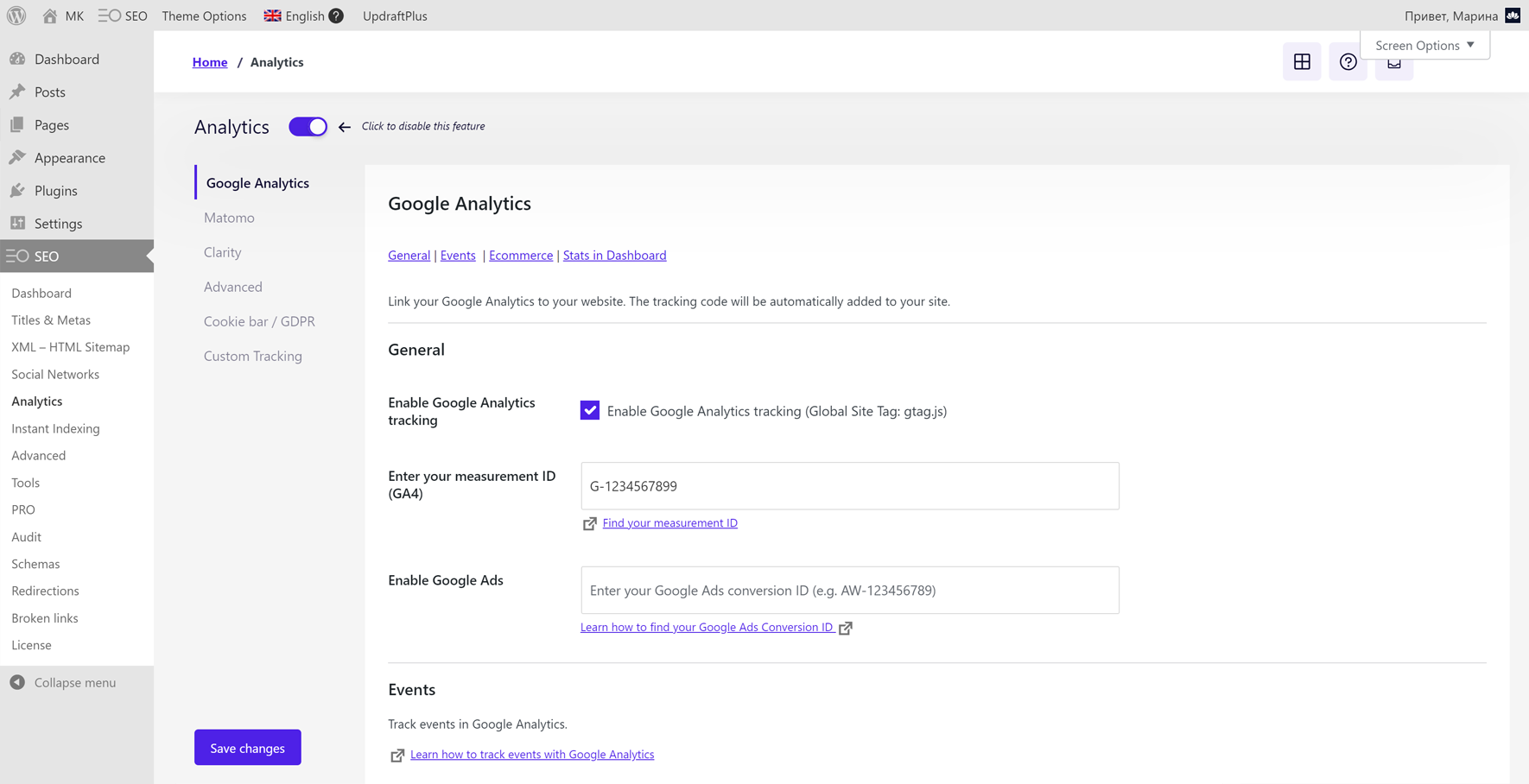Click external link icon beside Find measurement ID

[589, 523]
